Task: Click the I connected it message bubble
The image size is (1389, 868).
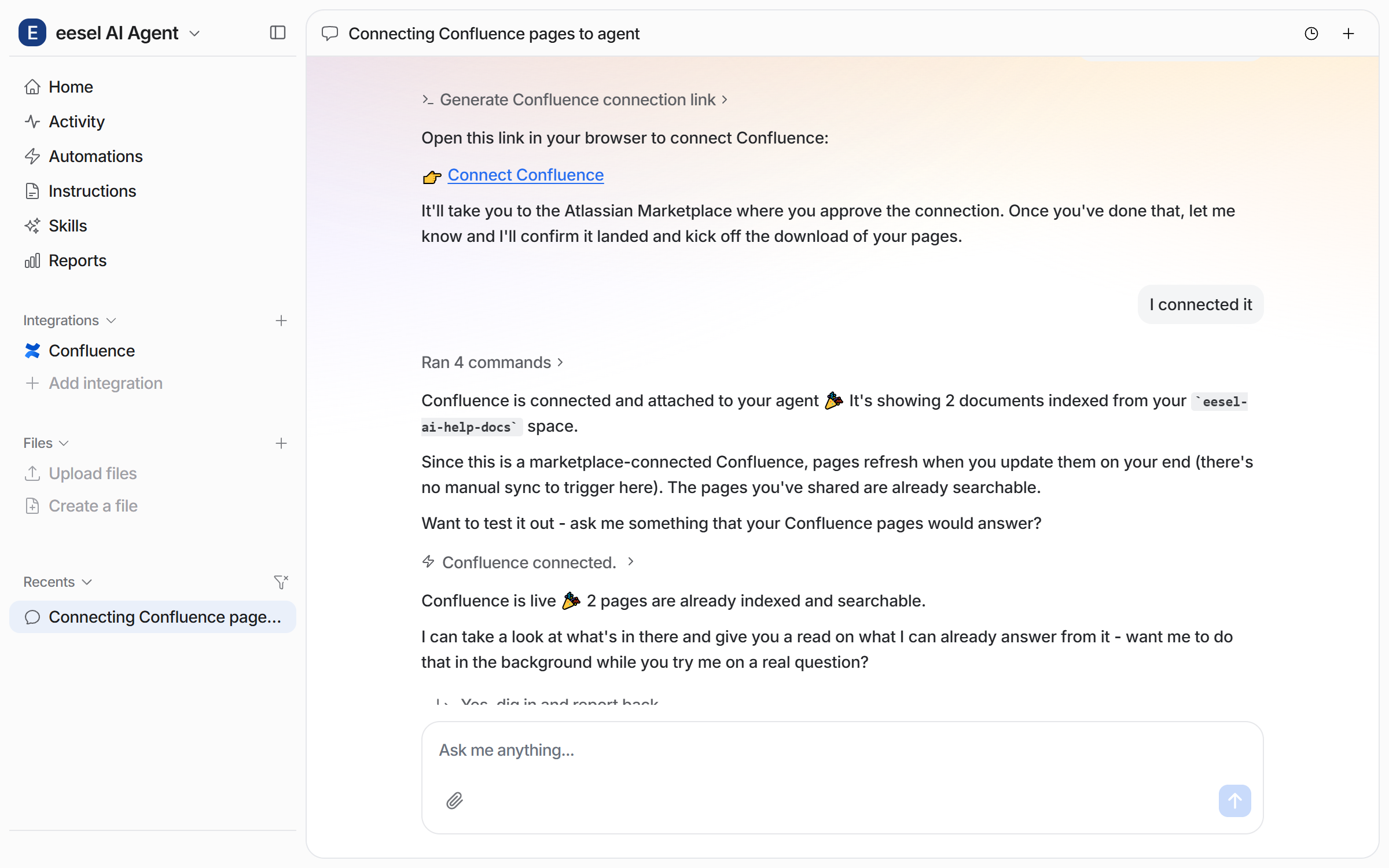Action: pyautogui.click(x=1200, y=304)
